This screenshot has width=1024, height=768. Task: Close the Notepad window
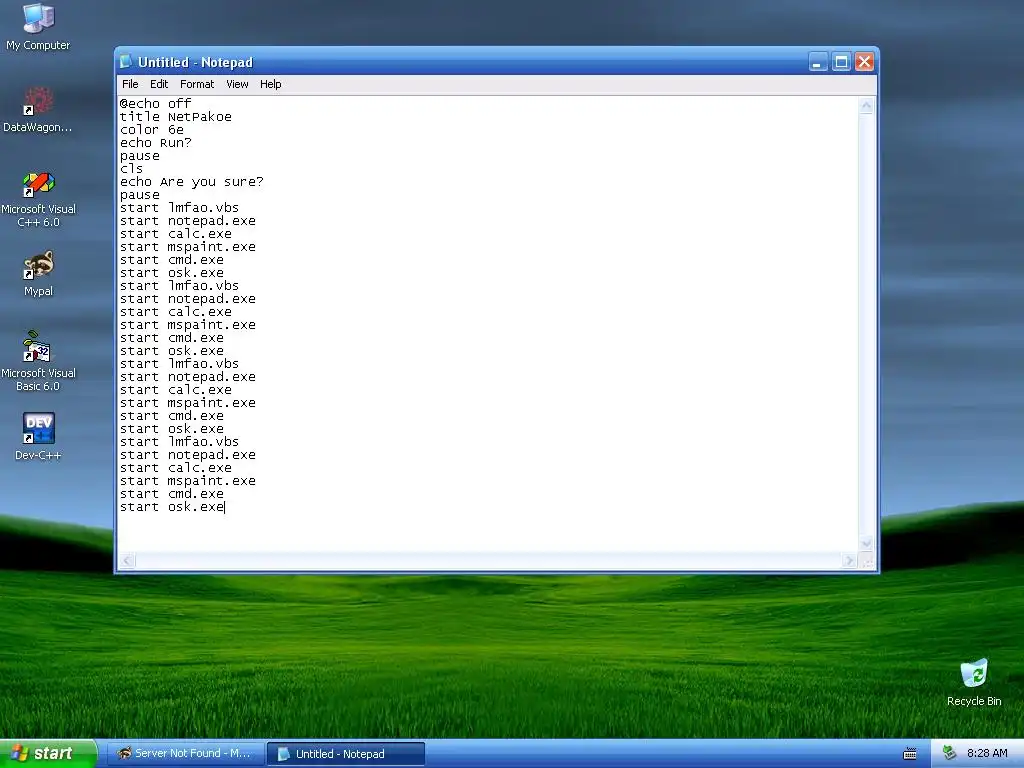coord(865,62)
